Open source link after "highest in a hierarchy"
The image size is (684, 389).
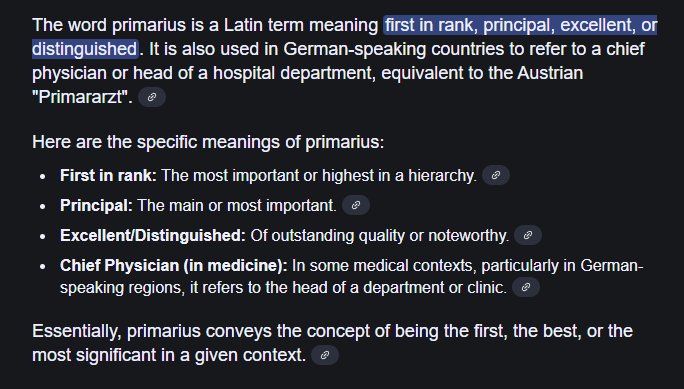click(x=496, y=175)
